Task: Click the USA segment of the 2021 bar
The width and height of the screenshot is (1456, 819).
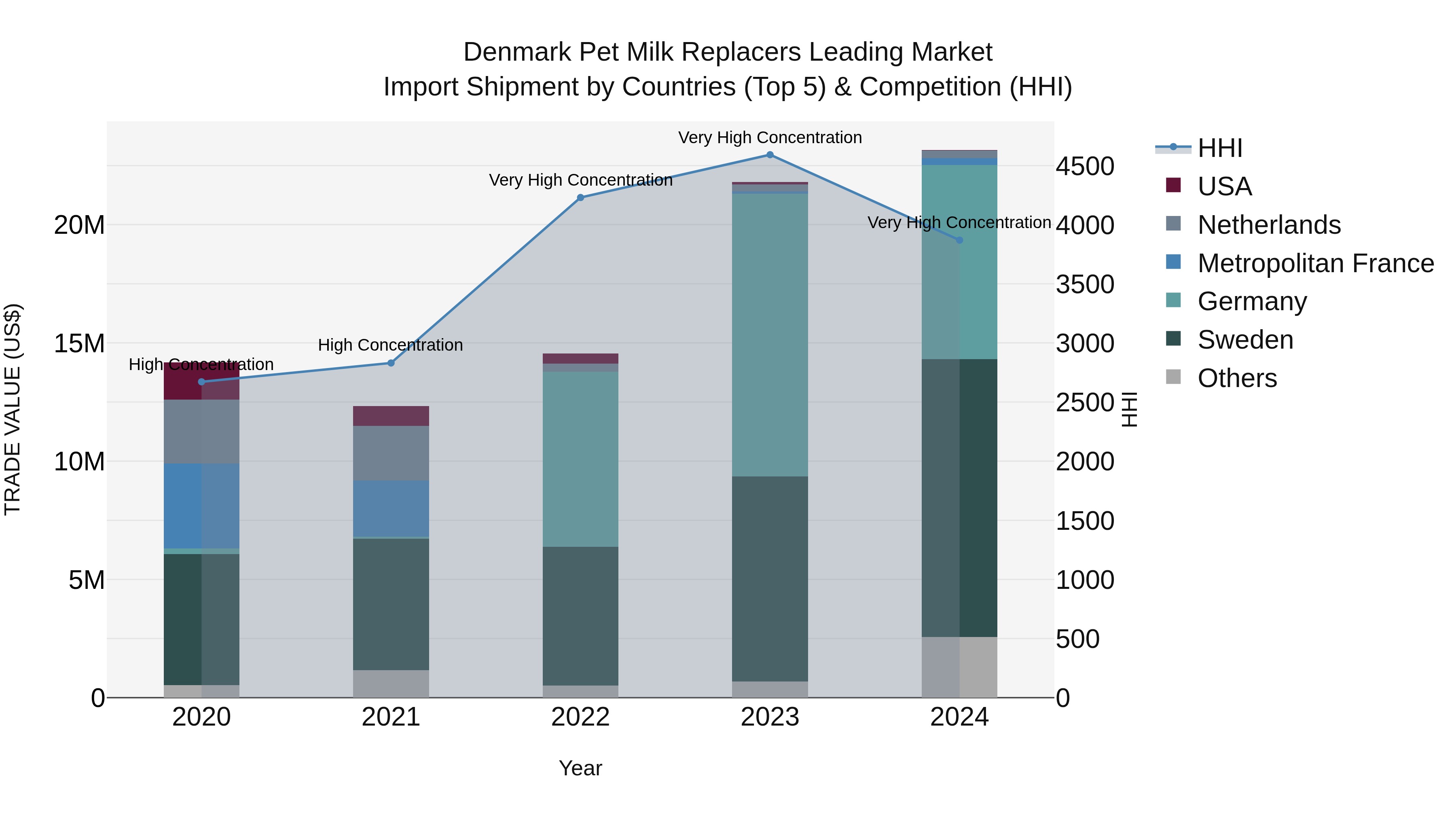Action: pos(391,416)
